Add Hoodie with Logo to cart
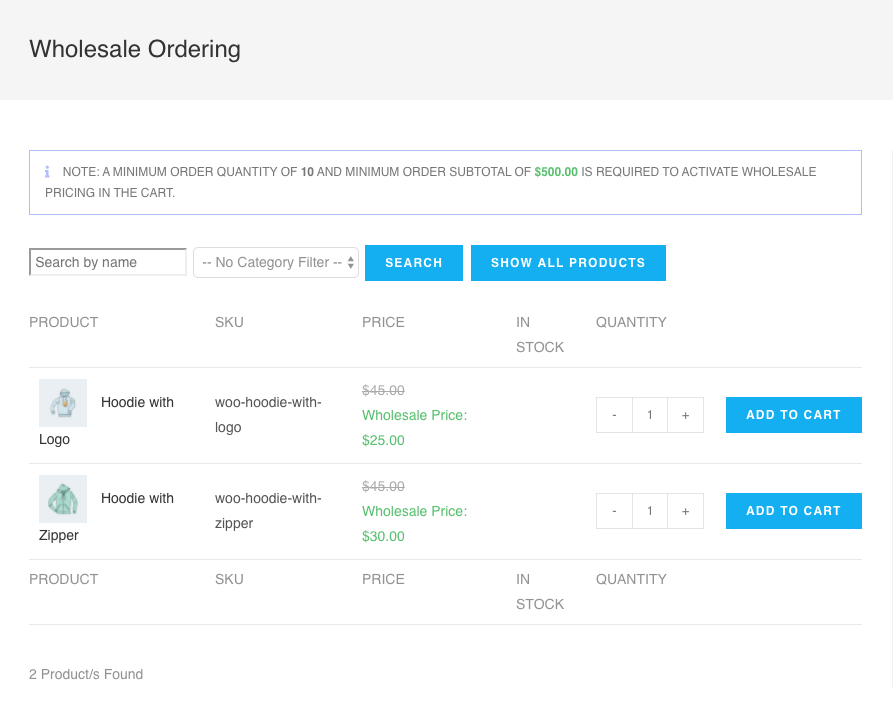The height and width of the screenshot is (717, 893). click(793, 415)
